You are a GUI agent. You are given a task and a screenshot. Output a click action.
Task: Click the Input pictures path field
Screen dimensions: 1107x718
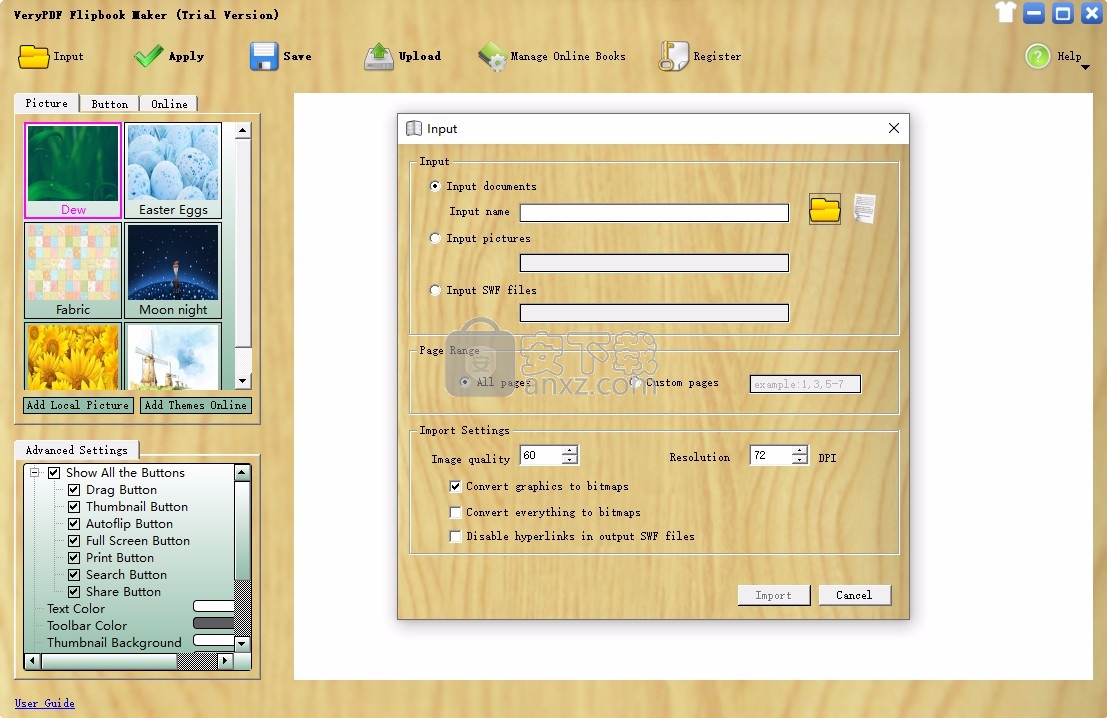pos(654,263)
